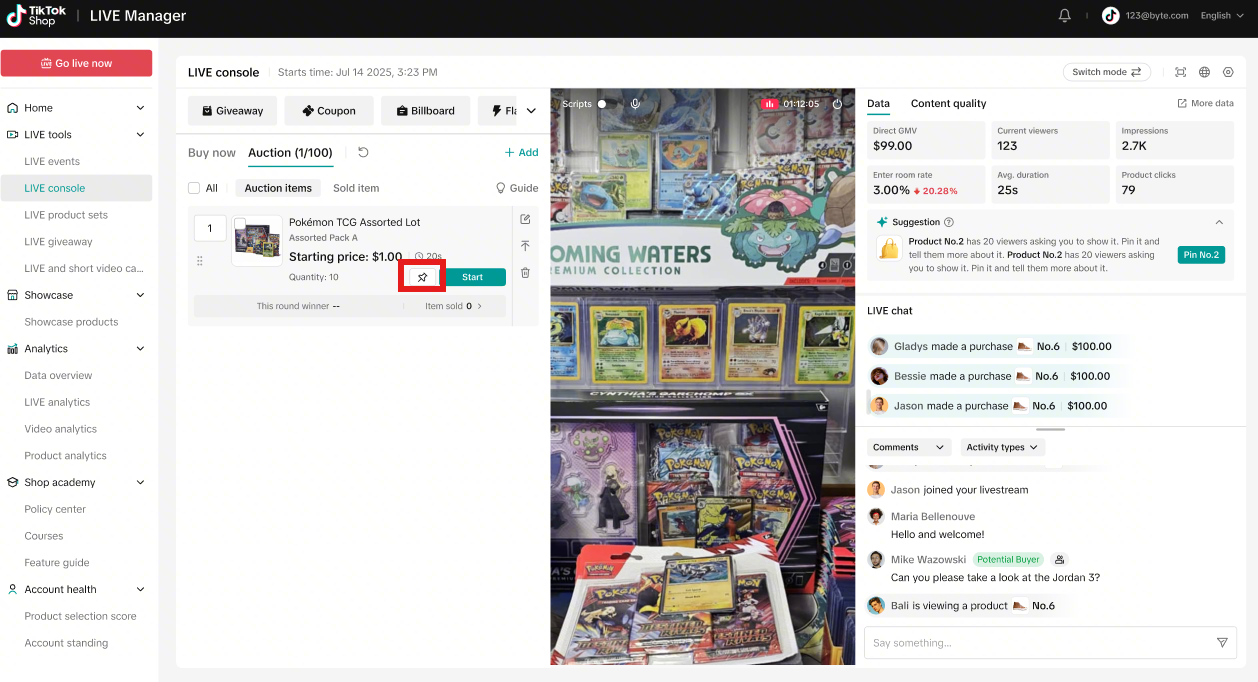Open the Coupon tool
This screenshot has width=1258, height=682.
(x=328, y=111)
